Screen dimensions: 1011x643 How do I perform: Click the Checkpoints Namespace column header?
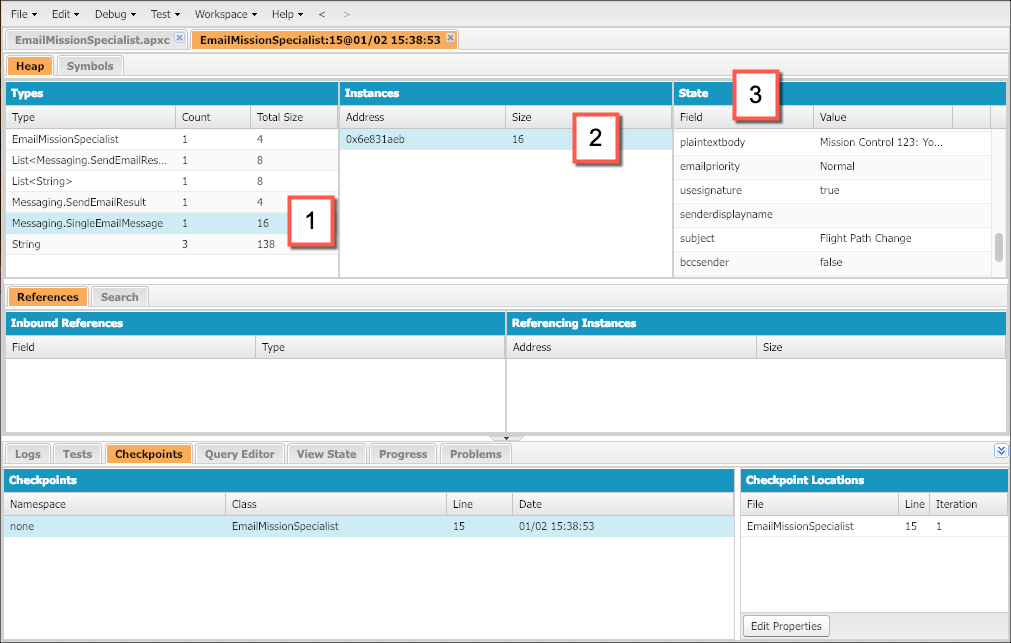click(115, 504)
